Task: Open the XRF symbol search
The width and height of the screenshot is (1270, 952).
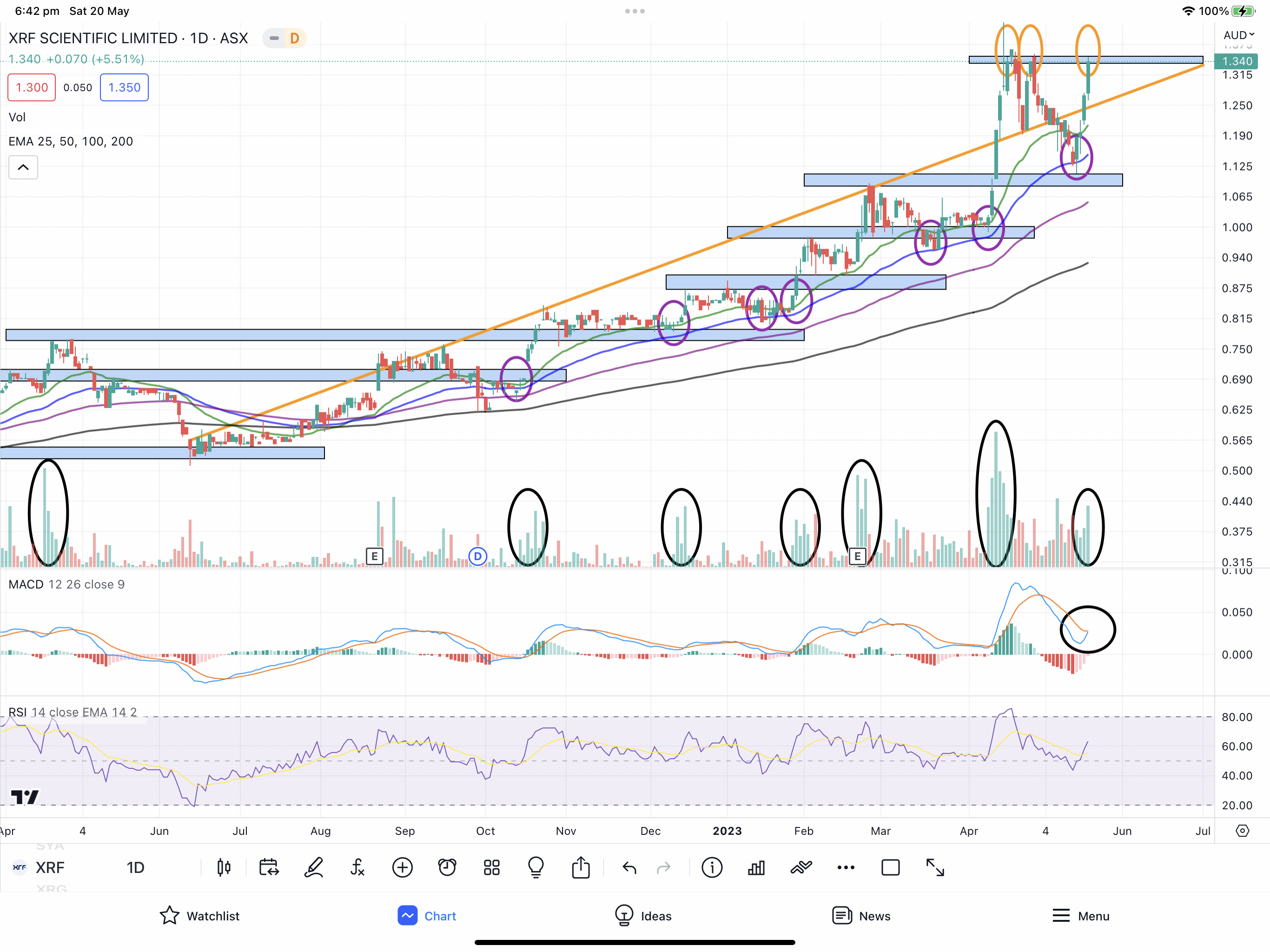Action: [x=50, y=867]
